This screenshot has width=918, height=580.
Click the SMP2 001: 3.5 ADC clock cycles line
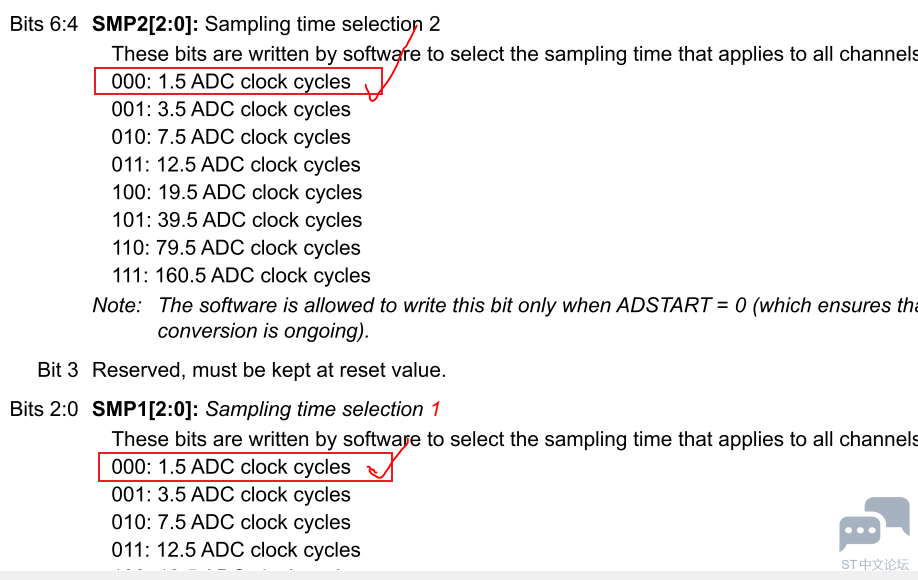(x=231, y=109)
